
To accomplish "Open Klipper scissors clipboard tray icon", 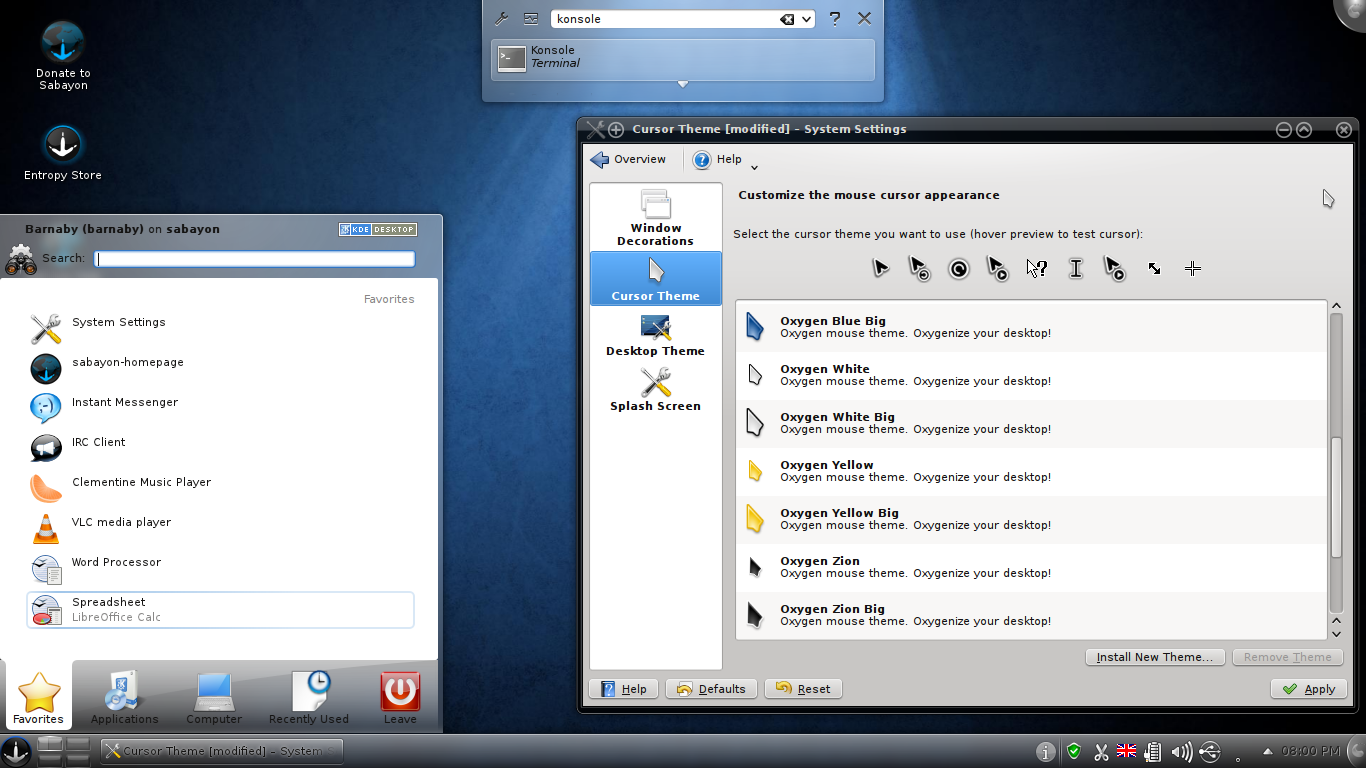I will pos(1101,751).
